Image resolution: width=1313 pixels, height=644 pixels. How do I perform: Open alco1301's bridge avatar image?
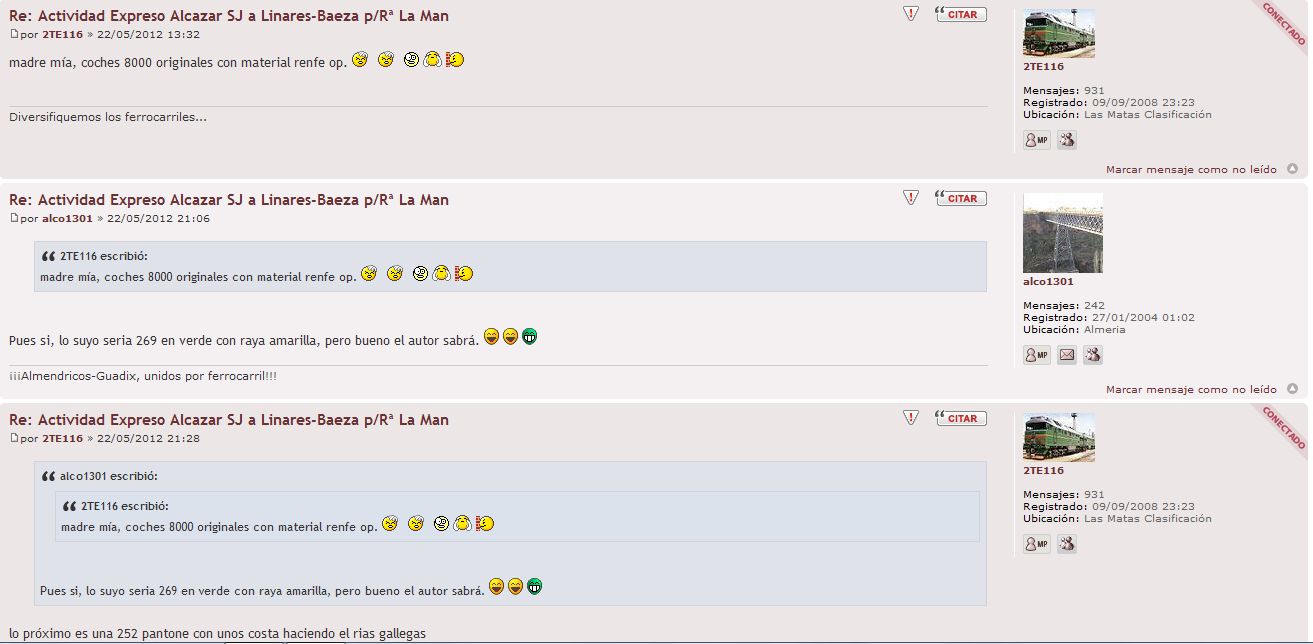[x=1063, y=233]
